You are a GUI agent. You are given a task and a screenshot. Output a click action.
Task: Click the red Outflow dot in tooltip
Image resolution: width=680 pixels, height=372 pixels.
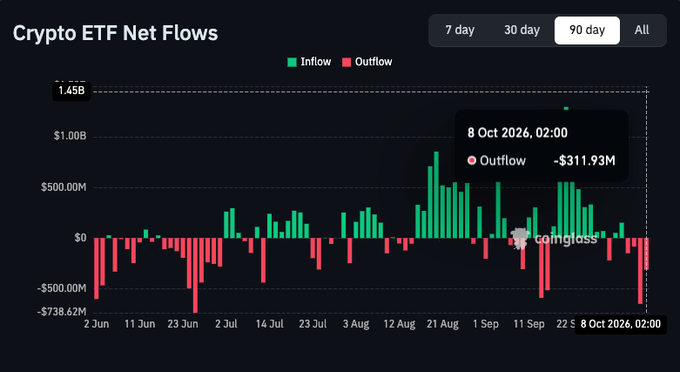click(472, 161)
